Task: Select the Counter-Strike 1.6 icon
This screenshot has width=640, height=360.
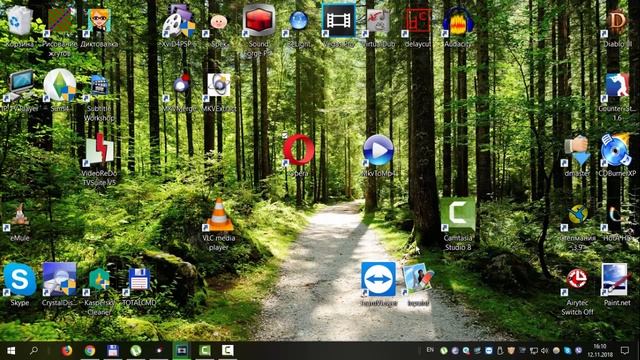Action: click(x=617, y=86)
